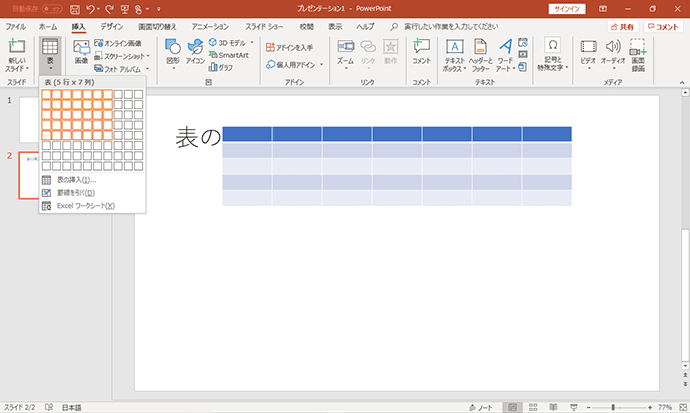This screenshot has height=413, width=690.
Task: Switch to slide sorter view in status bar
Action: coord(533,407)
